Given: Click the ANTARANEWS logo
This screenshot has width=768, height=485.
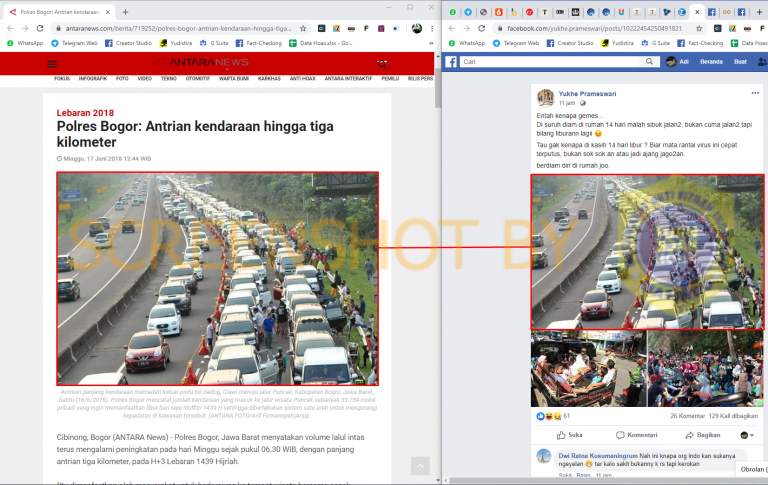Looking at the screenshot, I should point(201,63).
